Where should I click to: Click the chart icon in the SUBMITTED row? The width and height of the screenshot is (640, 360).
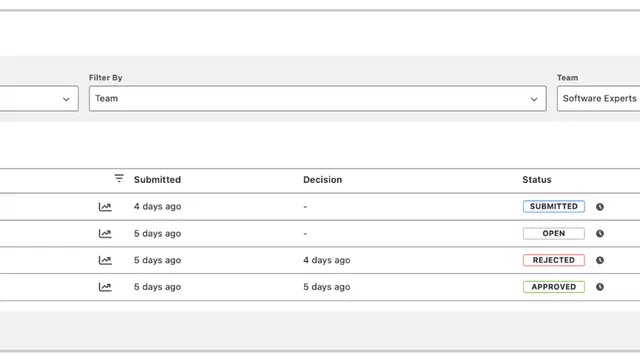pyautogui.click(x=105, y=207)
